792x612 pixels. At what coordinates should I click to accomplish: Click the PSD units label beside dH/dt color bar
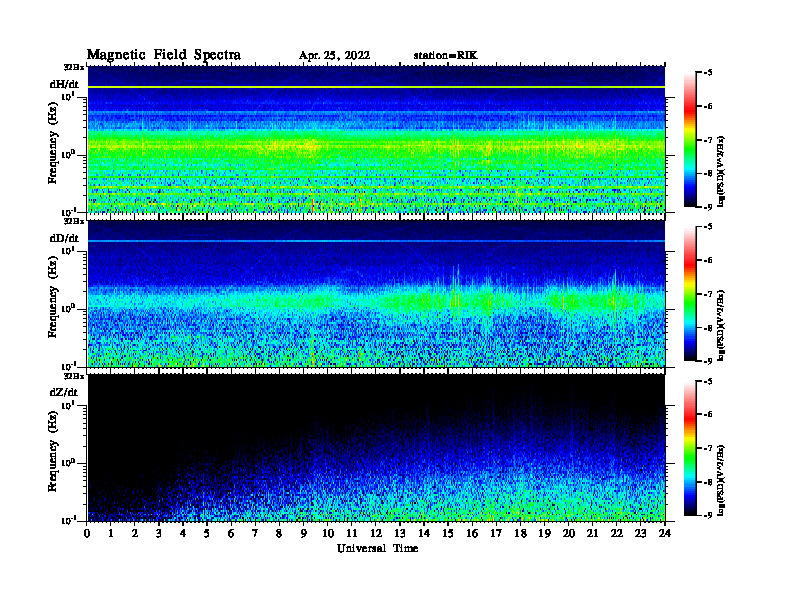tap(721, 171)
